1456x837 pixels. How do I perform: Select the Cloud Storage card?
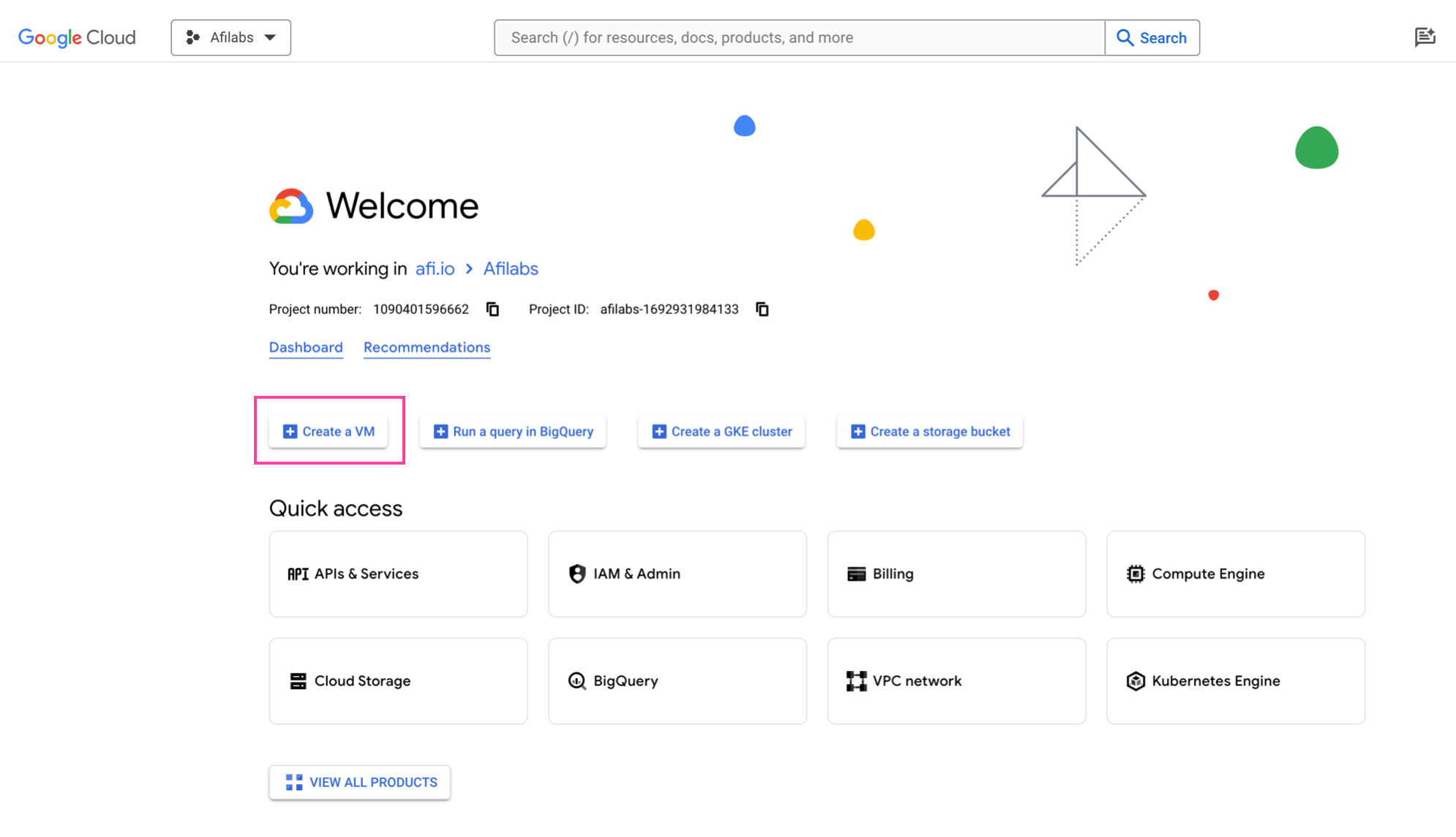coord(397,680)
